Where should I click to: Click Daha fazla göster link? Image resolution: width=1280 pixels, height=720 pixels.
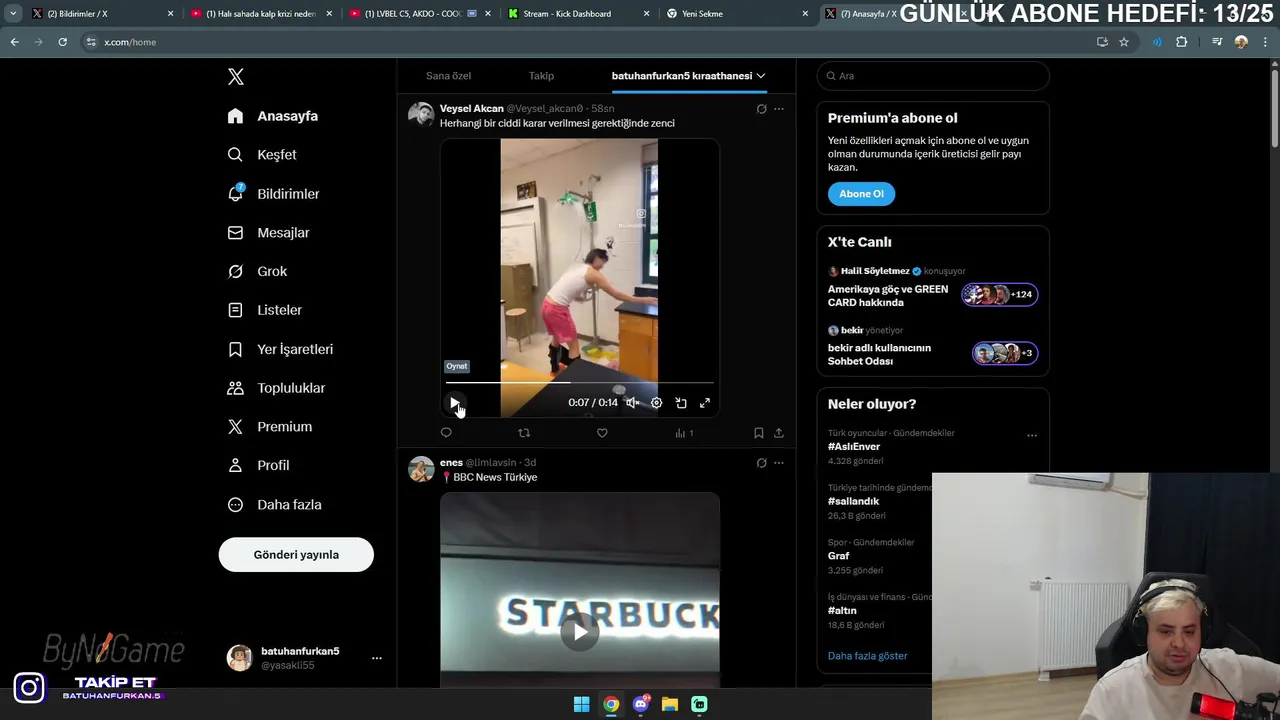pos(867,656)
